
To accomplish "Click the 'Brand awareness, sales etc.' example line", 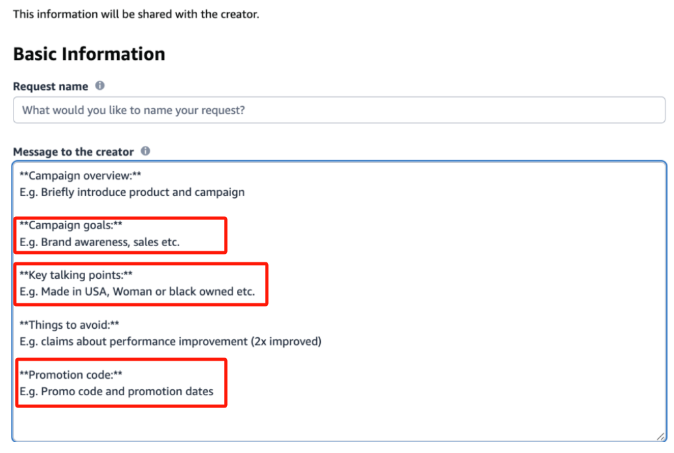I will (x=99, y=242).
